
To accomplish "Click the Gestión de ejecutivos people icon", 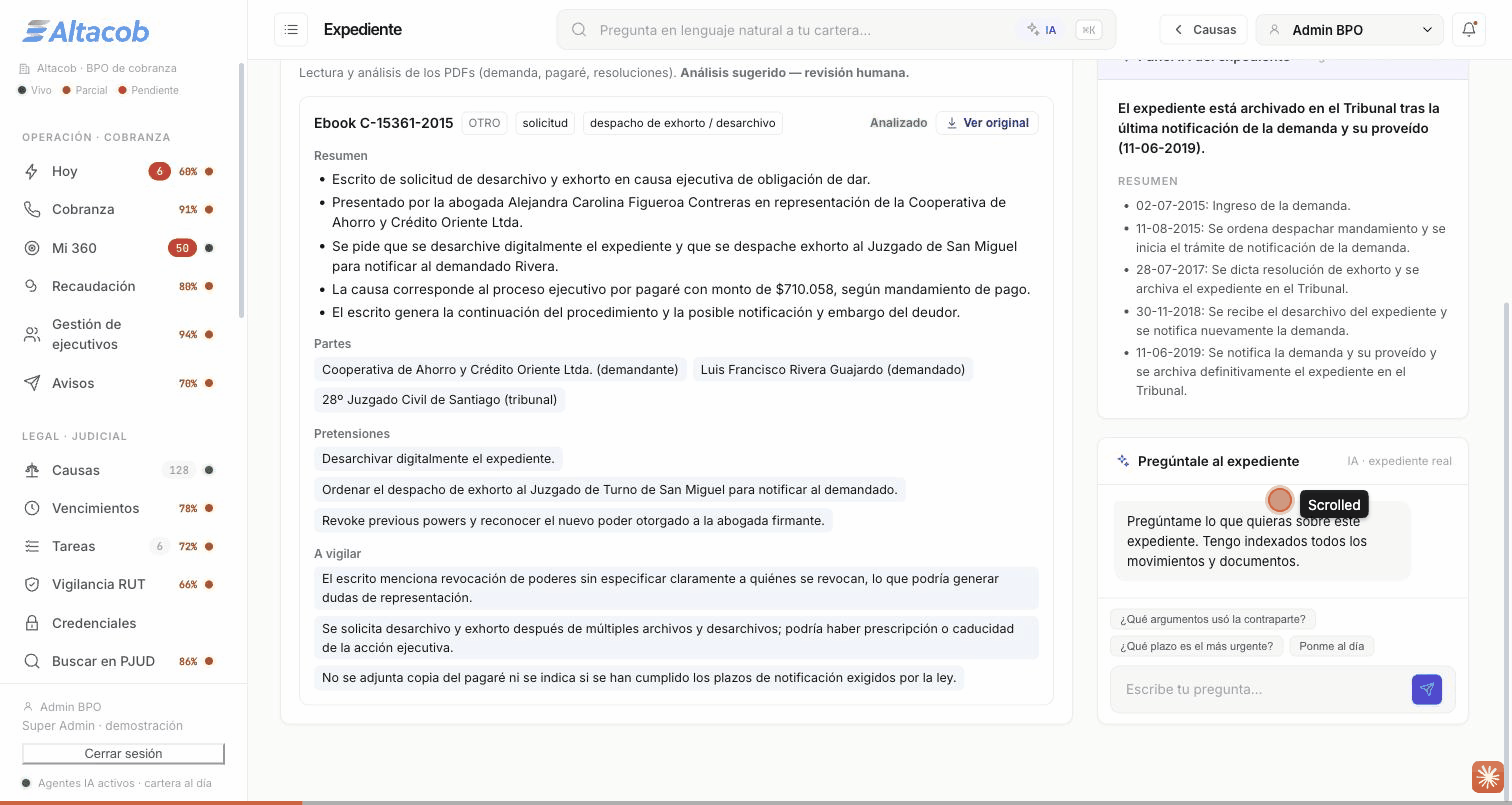I will coord(32,334).
